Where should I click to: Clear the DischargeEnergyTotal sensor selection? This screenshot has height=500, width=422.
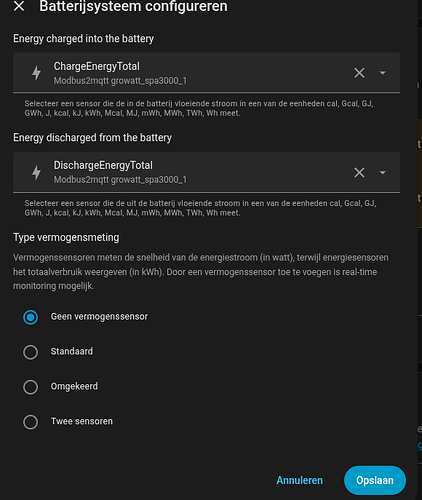pos(359,172)
